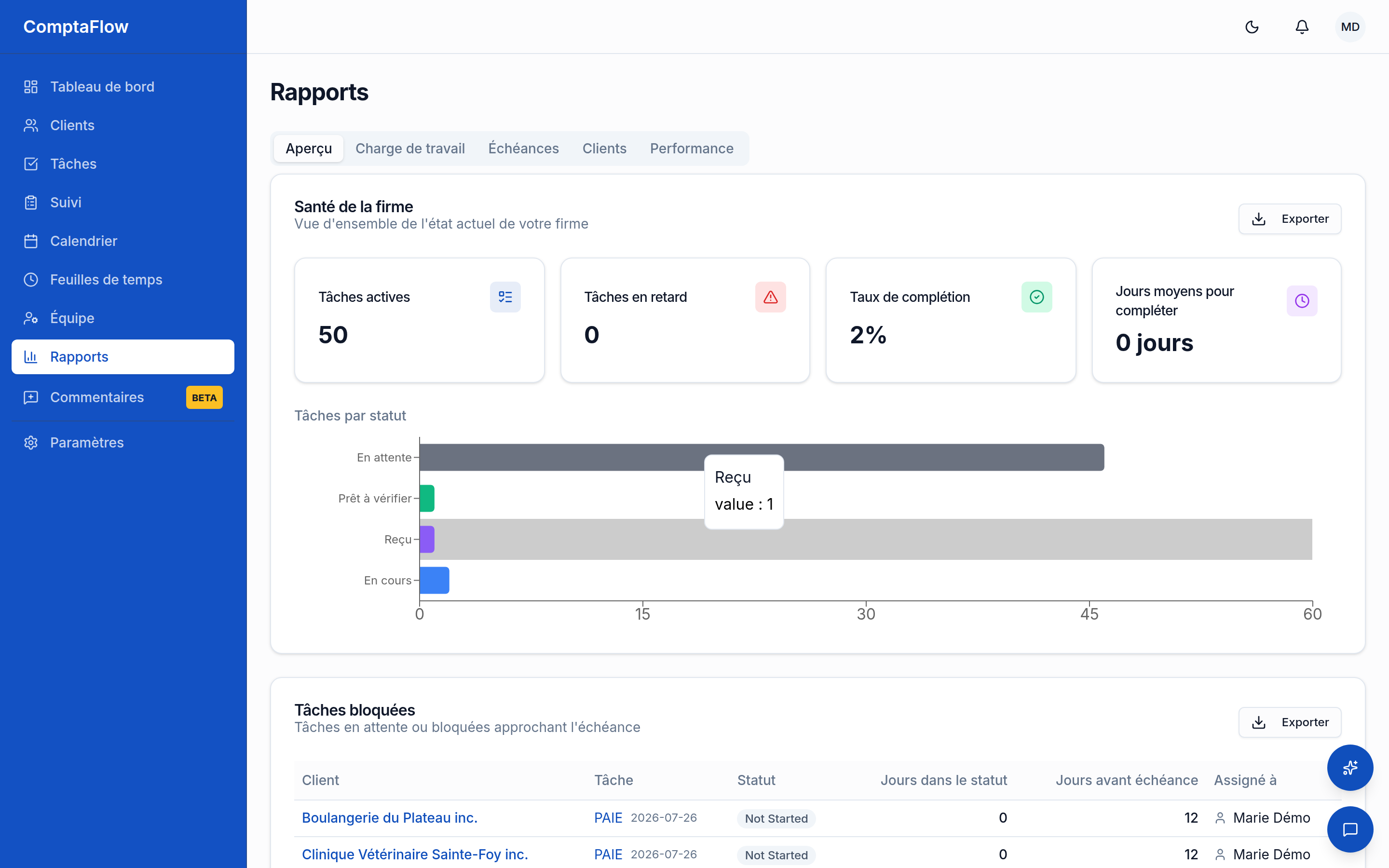Toggle dark mode moon icon
1389x868 pixels.
pos(1252,27)
